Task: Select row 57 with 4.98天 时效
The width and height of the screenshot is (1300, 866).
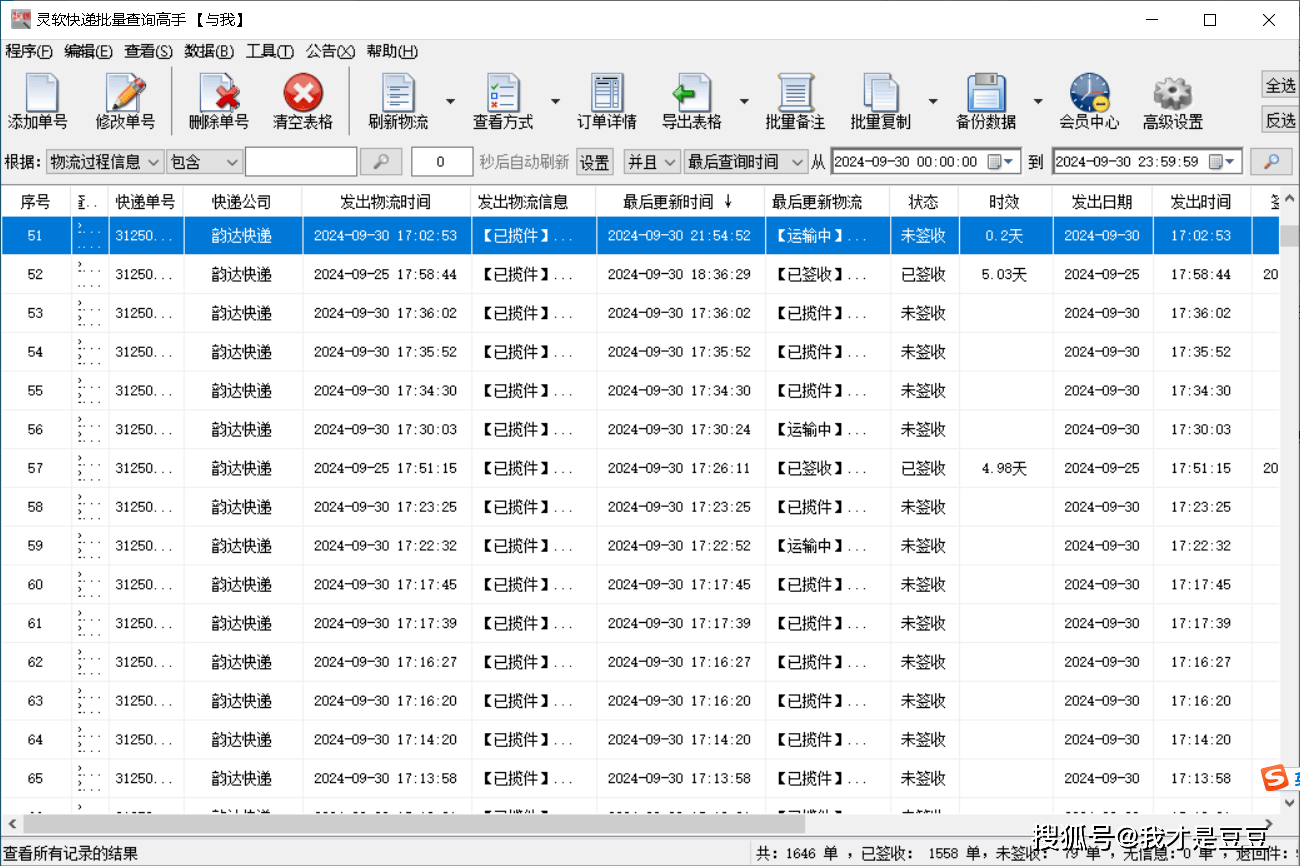Action: coord(640,468)
